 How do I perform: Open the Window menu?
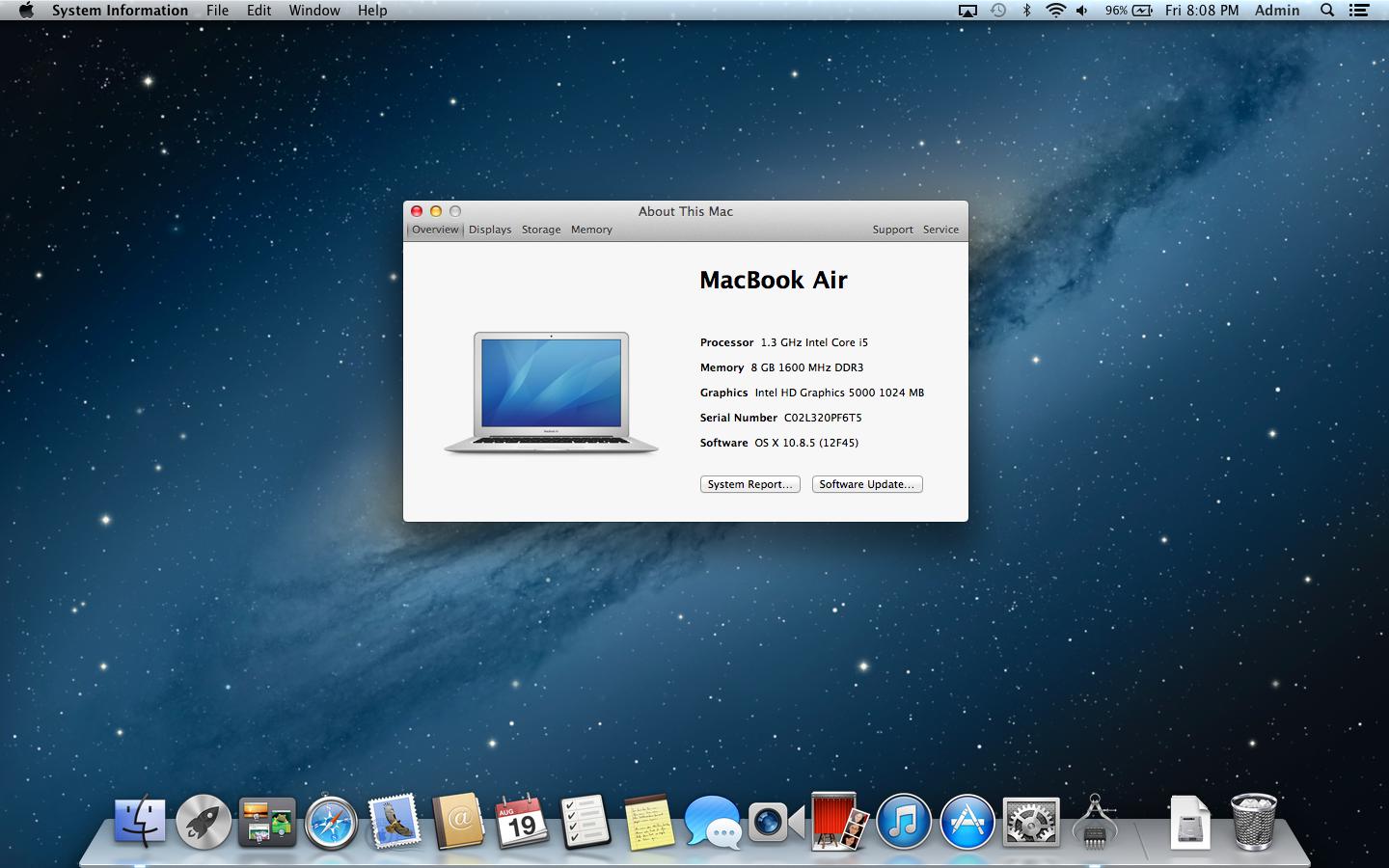tap(314, 11)
